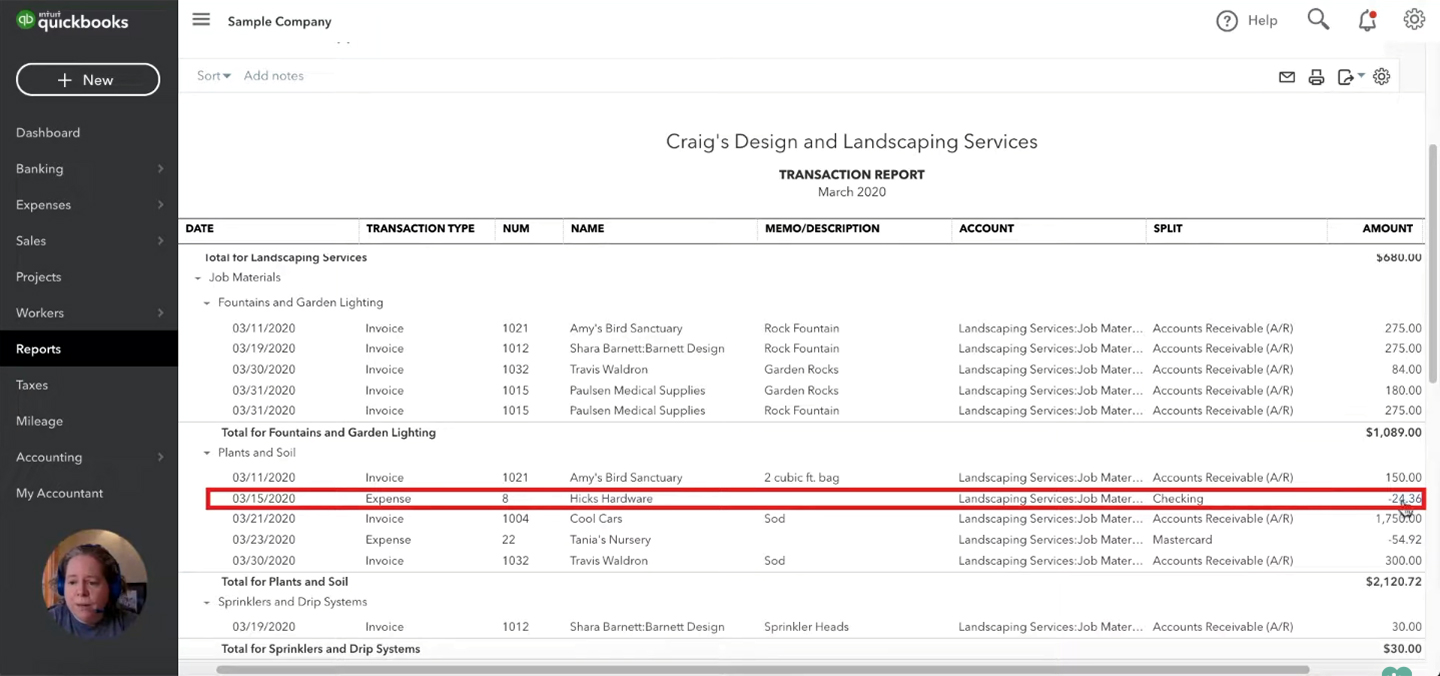The height and width of the screenshot is (676, 1440).
Task: Click the 84.00 Garden Rocks amount
Action: pos(1405,370)
